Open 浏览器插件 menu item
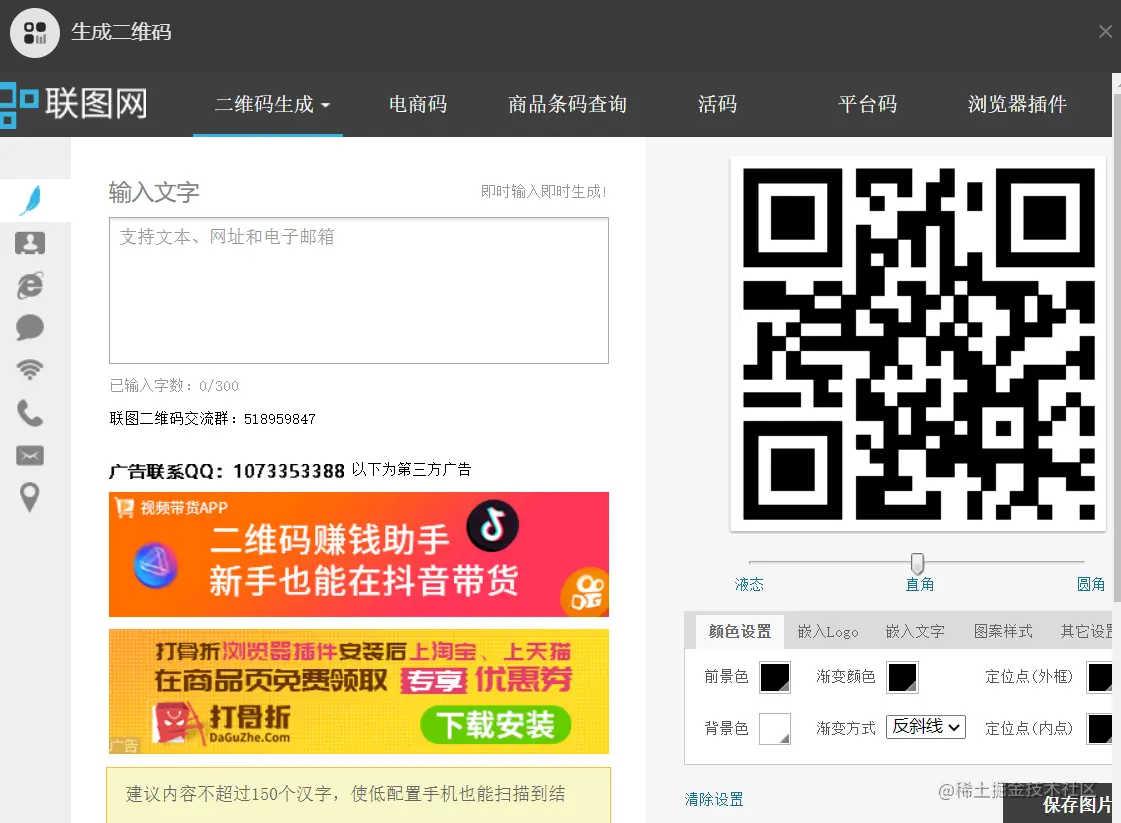 click(x=1017, y=104)
